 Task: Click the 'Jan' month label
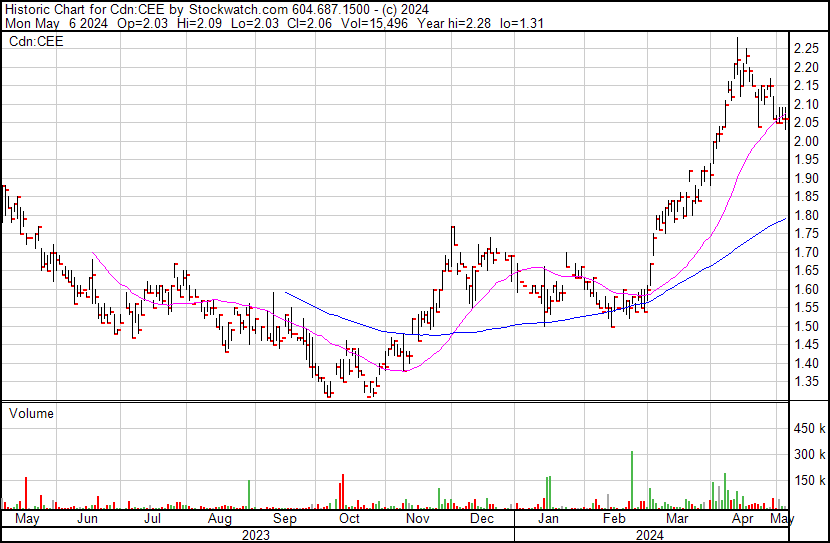point(548,518)
